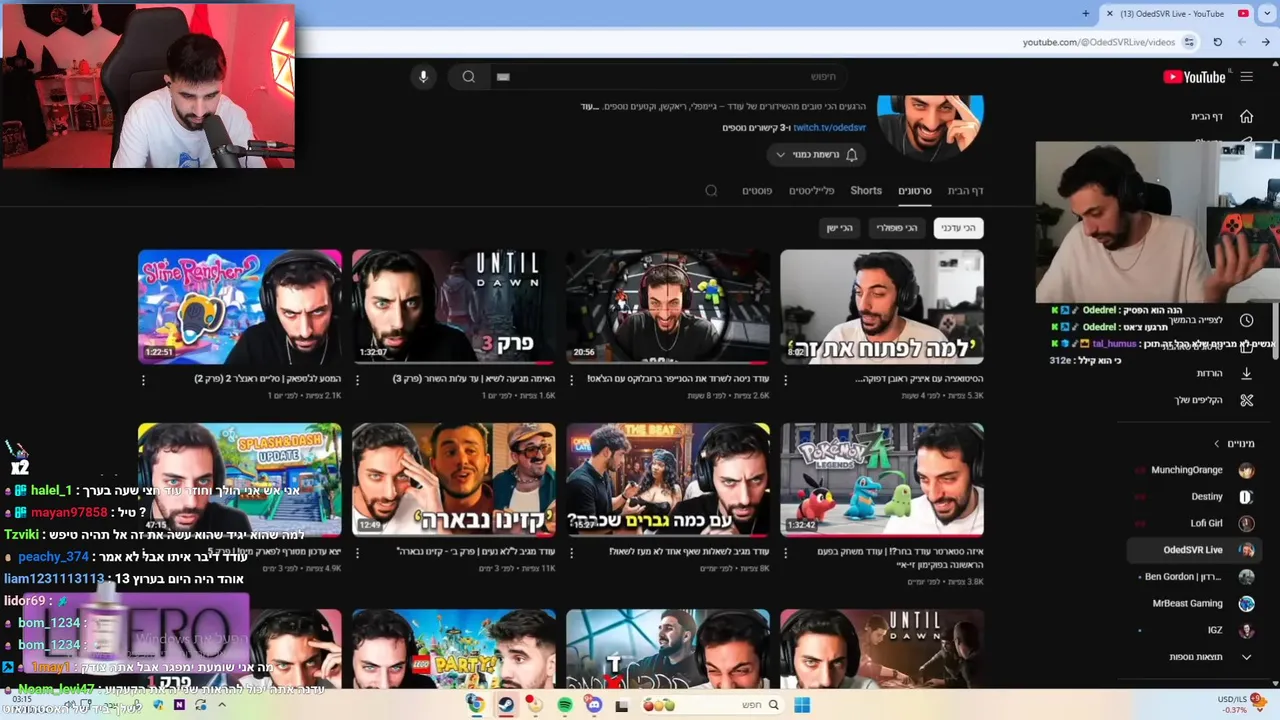Open IGZ subscription channel
The image size is (1280, 720).
coord(1195,630)
